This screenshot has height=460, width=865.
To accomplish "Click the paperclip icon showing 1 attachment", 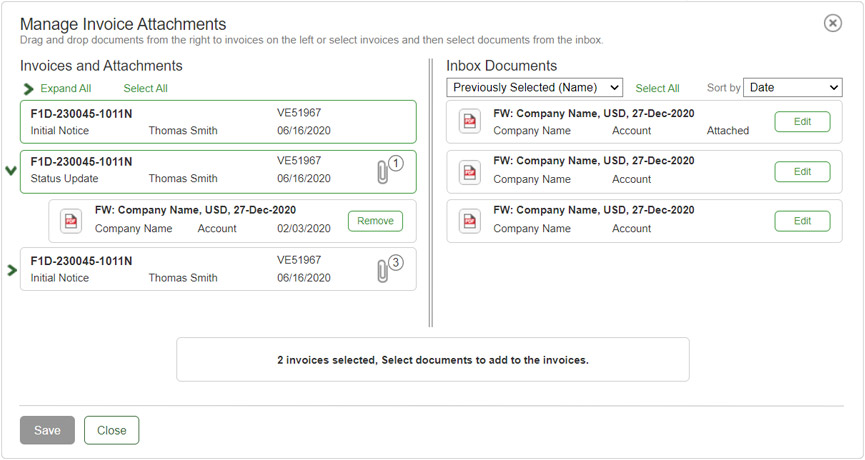I will click(382, 171).
